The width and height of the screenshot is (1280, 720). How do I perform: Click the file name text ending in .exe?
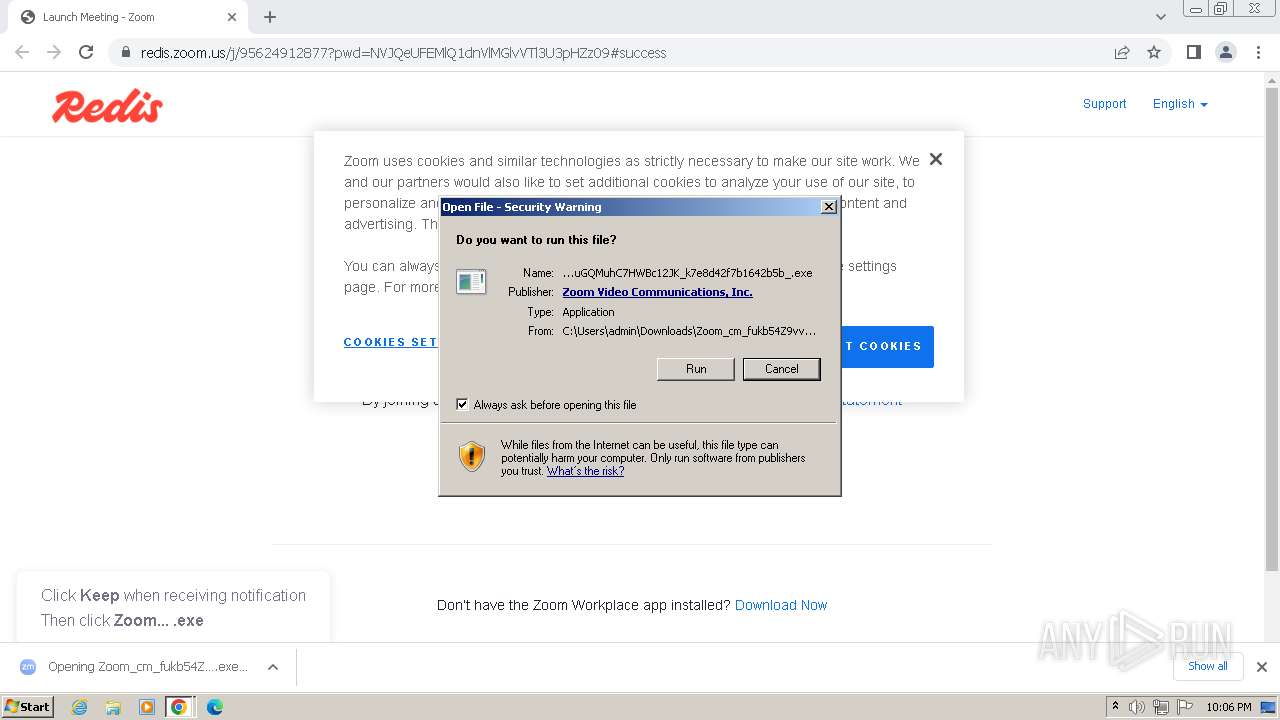pyautogui.click(x=687, y=272)
